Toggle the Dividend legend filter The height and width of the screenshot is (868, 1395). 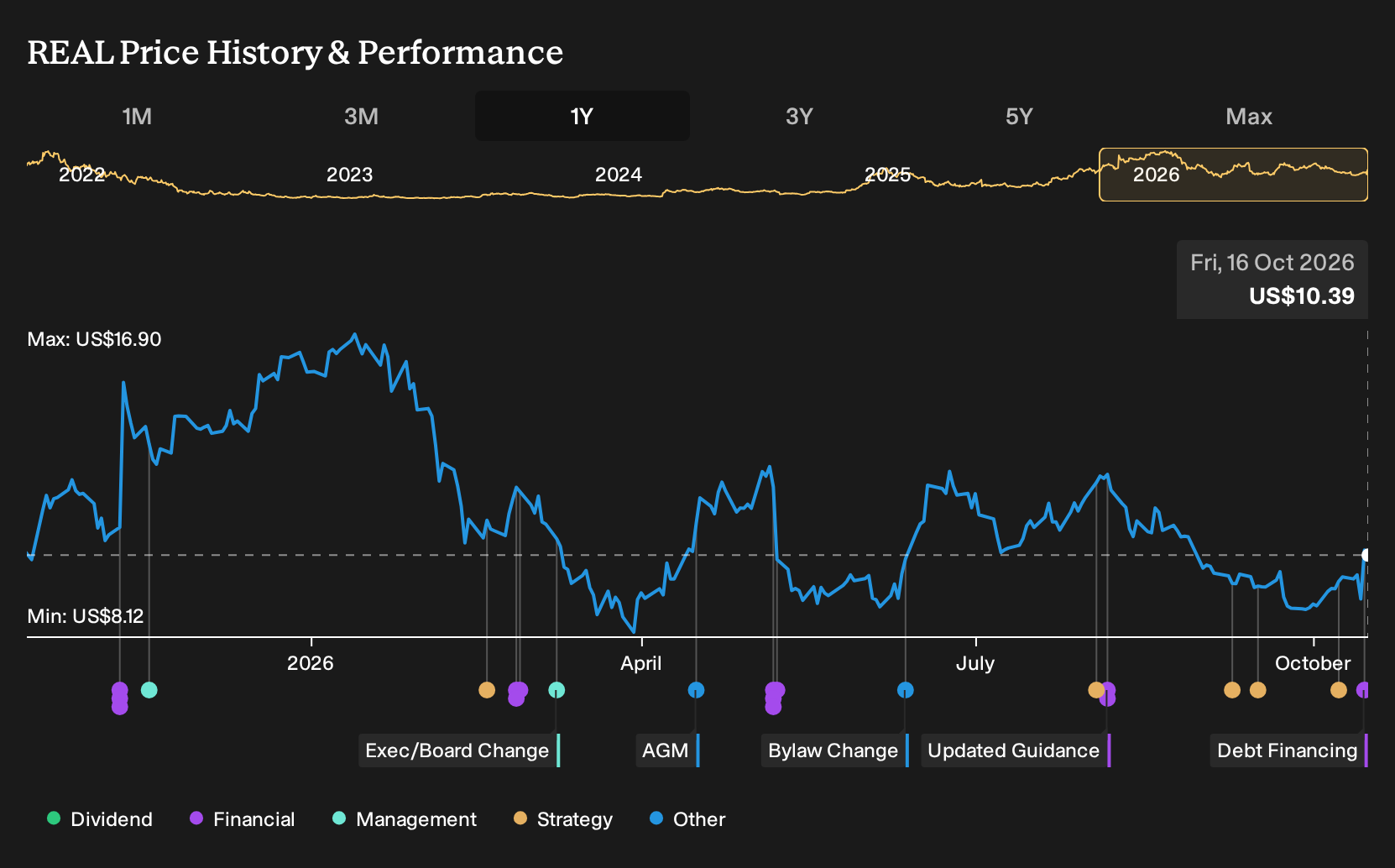(100, 819)
